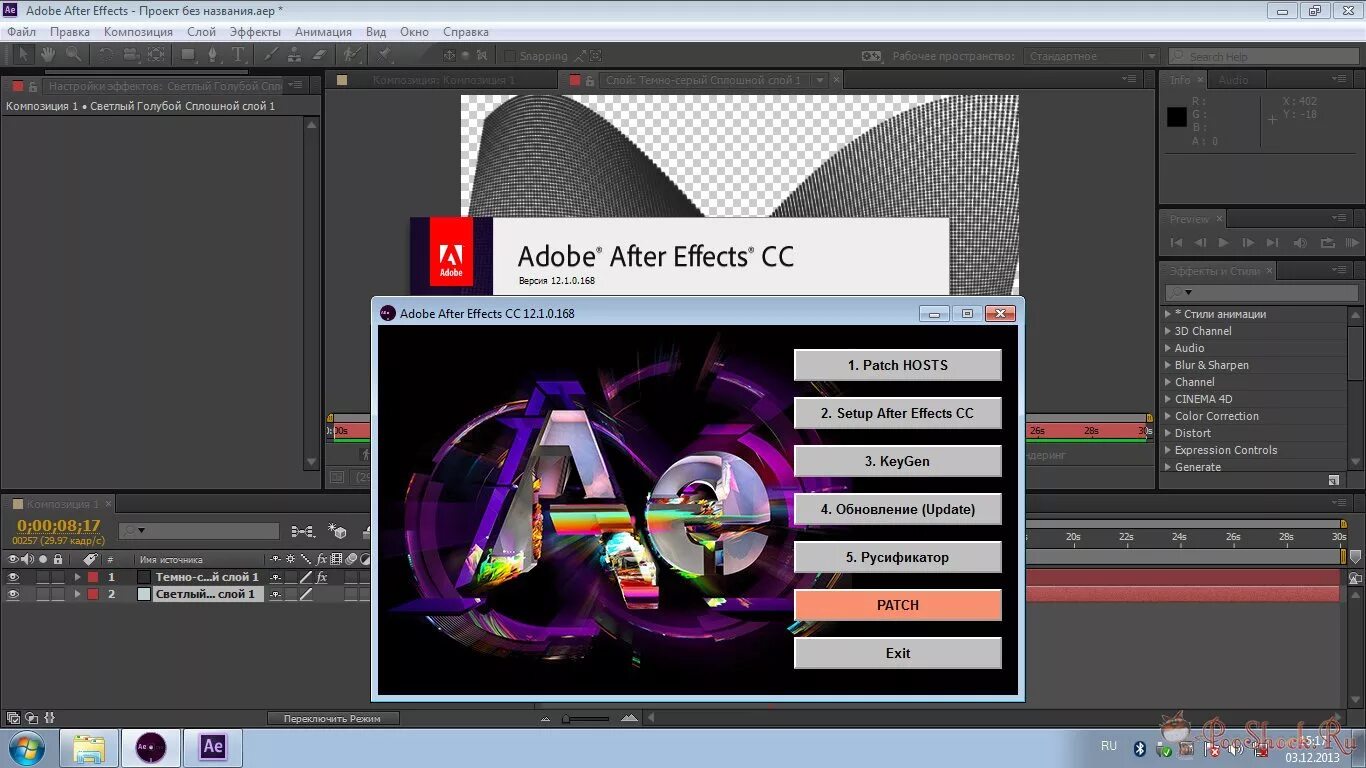The height and width of the screenshot is (768, 1366).
Task: Toggle the Layer Switches pane icon at timeline bottom
Action: click(13, 718)
